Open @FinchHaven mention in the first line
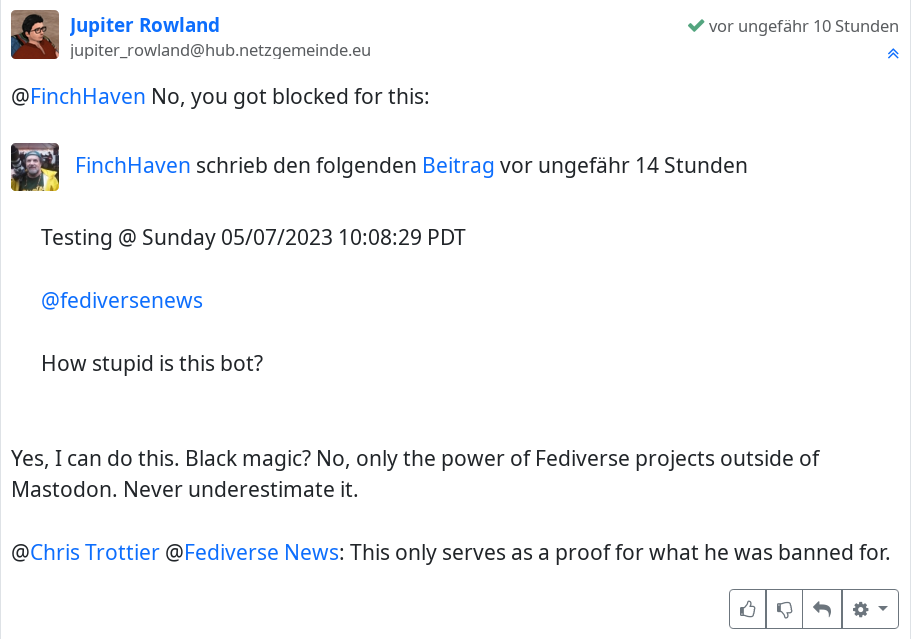Image resolution: width=911 pixels, height=639 pixels. click(88, 97)
